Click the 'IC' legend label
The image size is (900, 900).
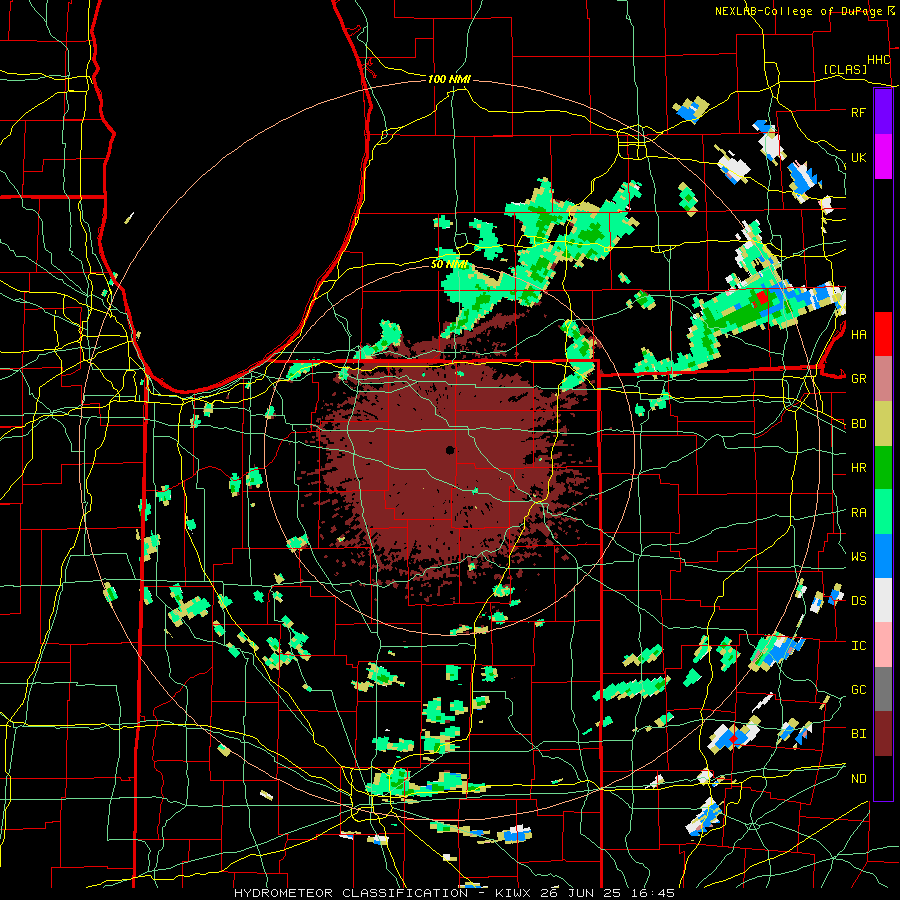[x=858, y=646]
